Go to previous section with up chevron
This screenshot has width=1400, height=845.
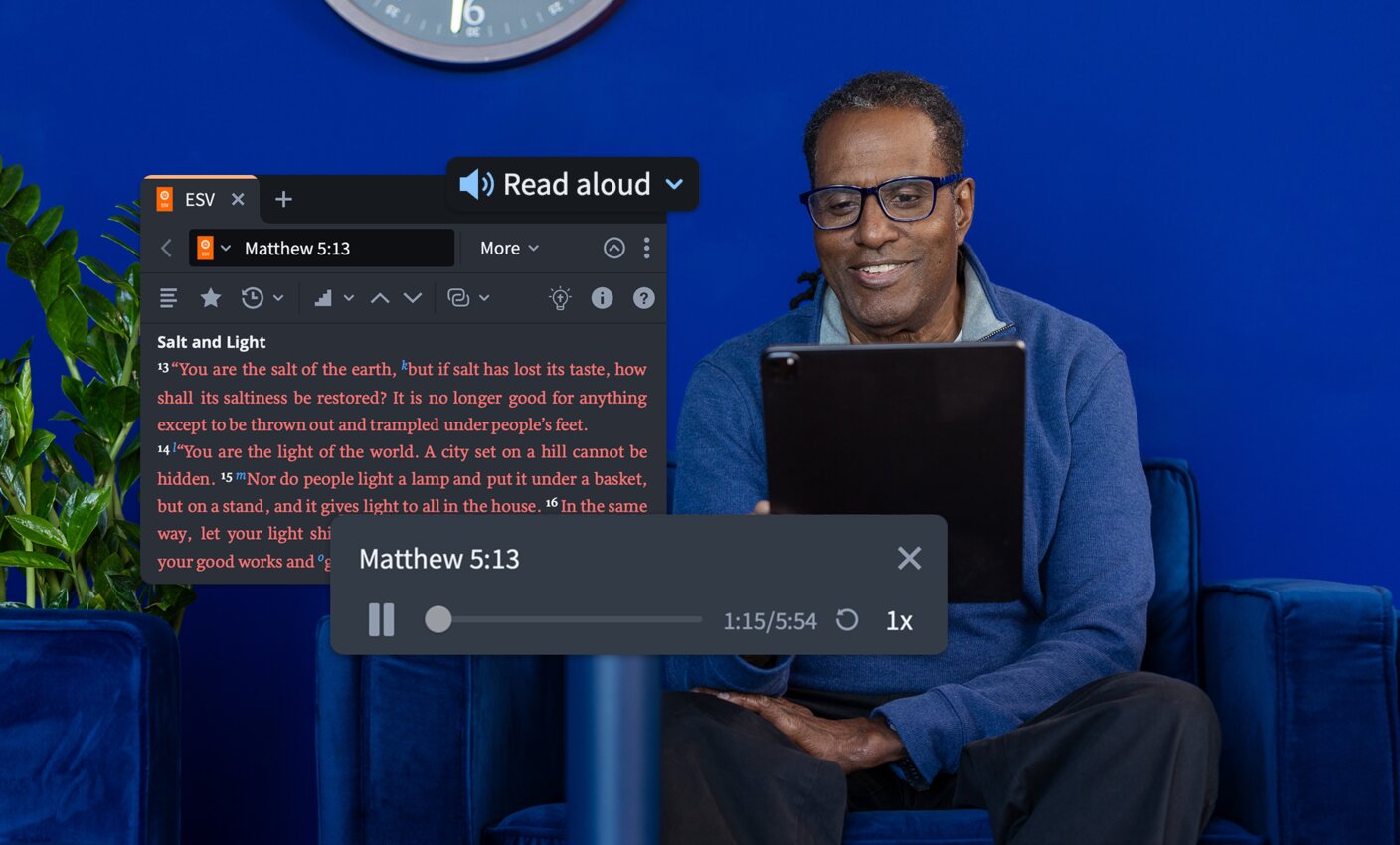click(380, 298)
